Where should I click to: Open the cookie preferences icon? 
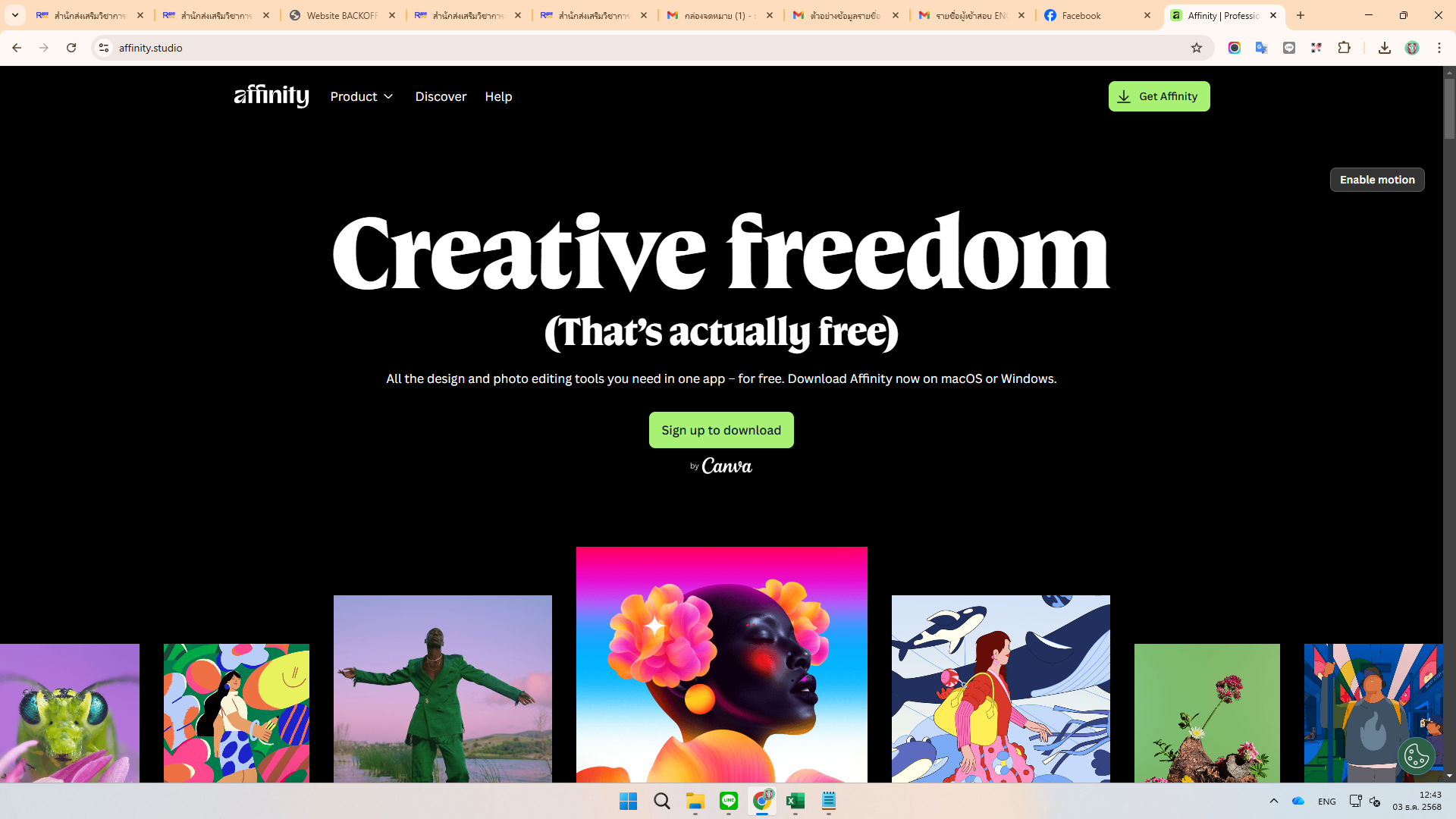(1416, 755)
